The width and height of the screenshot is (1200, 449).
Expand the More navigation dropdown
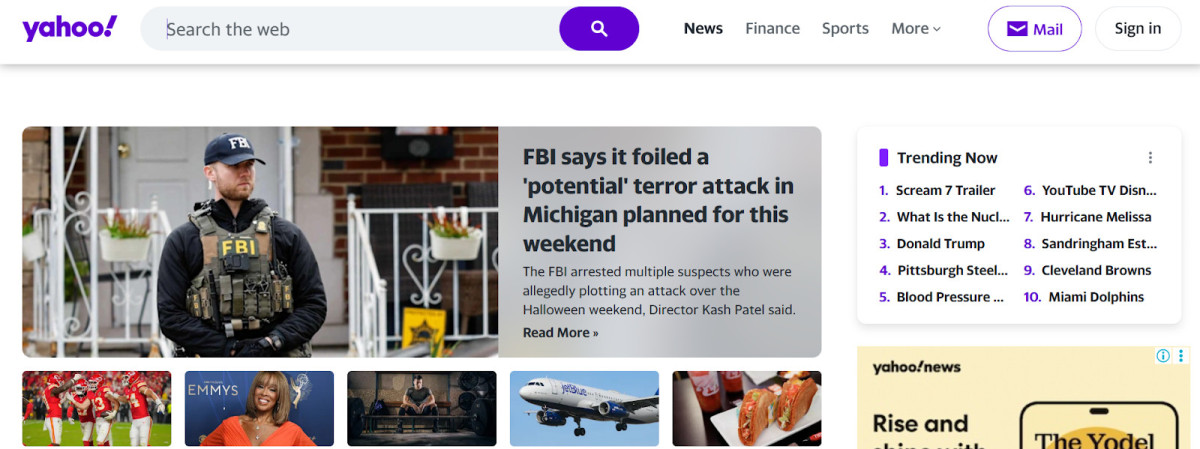click(916, 29)
